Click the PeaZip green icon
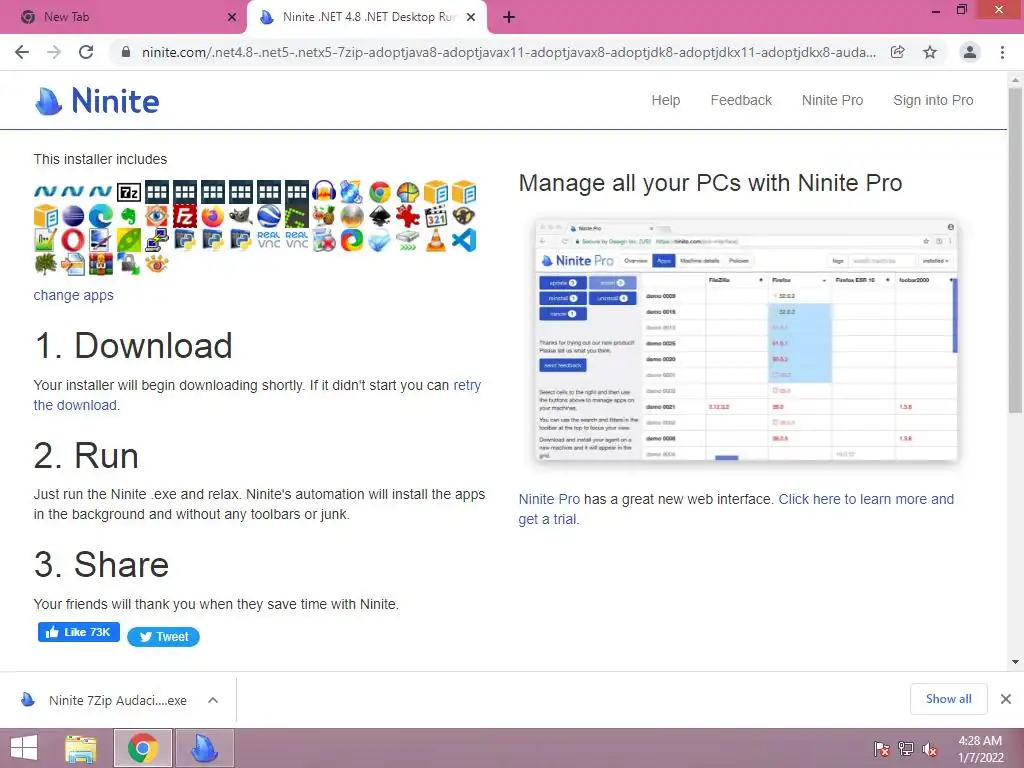The image size is (1024, 768). coord(129,240)
